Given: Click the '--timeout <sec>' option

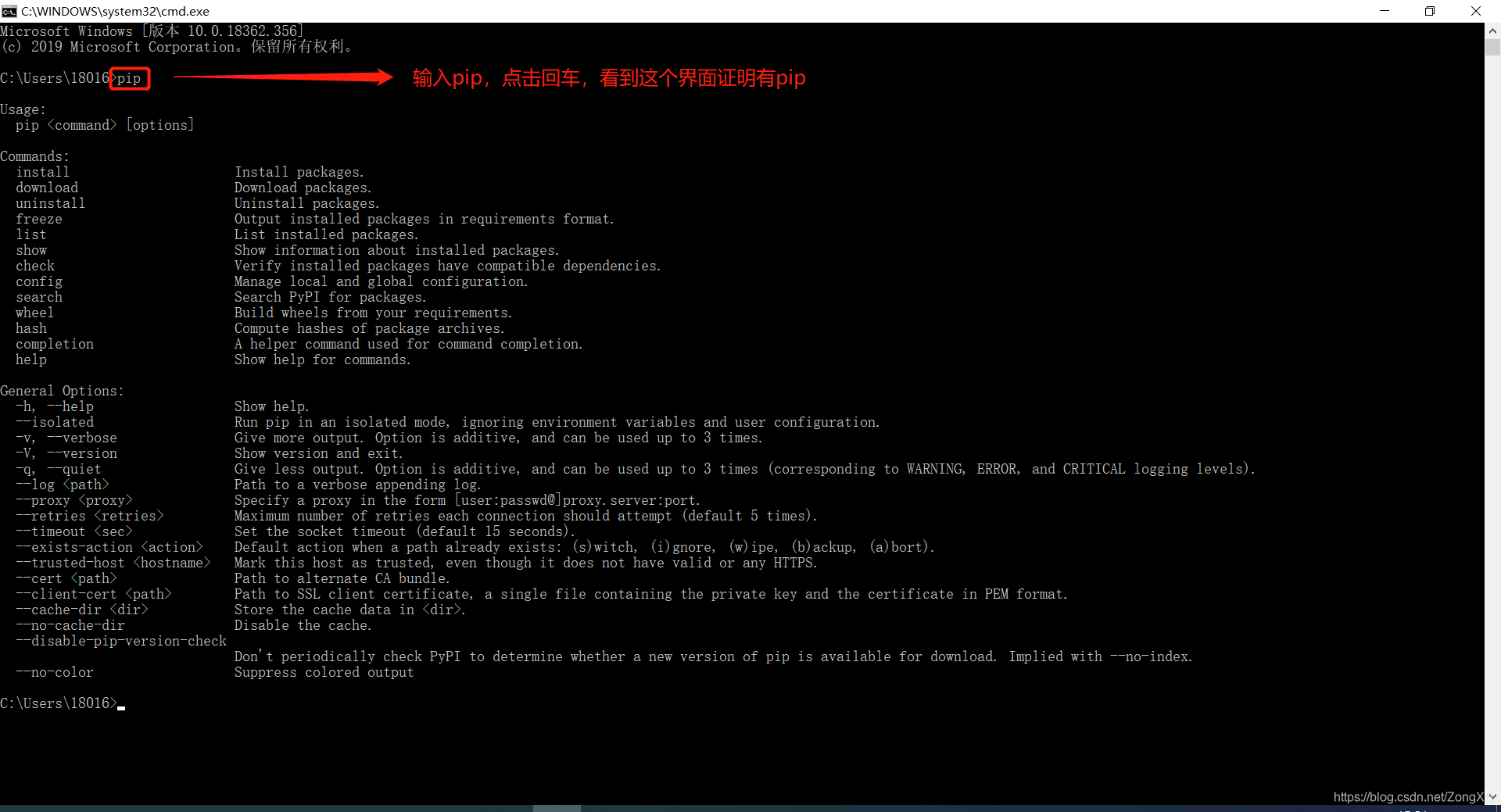Looking at the screenshot, I should [74, 531].
